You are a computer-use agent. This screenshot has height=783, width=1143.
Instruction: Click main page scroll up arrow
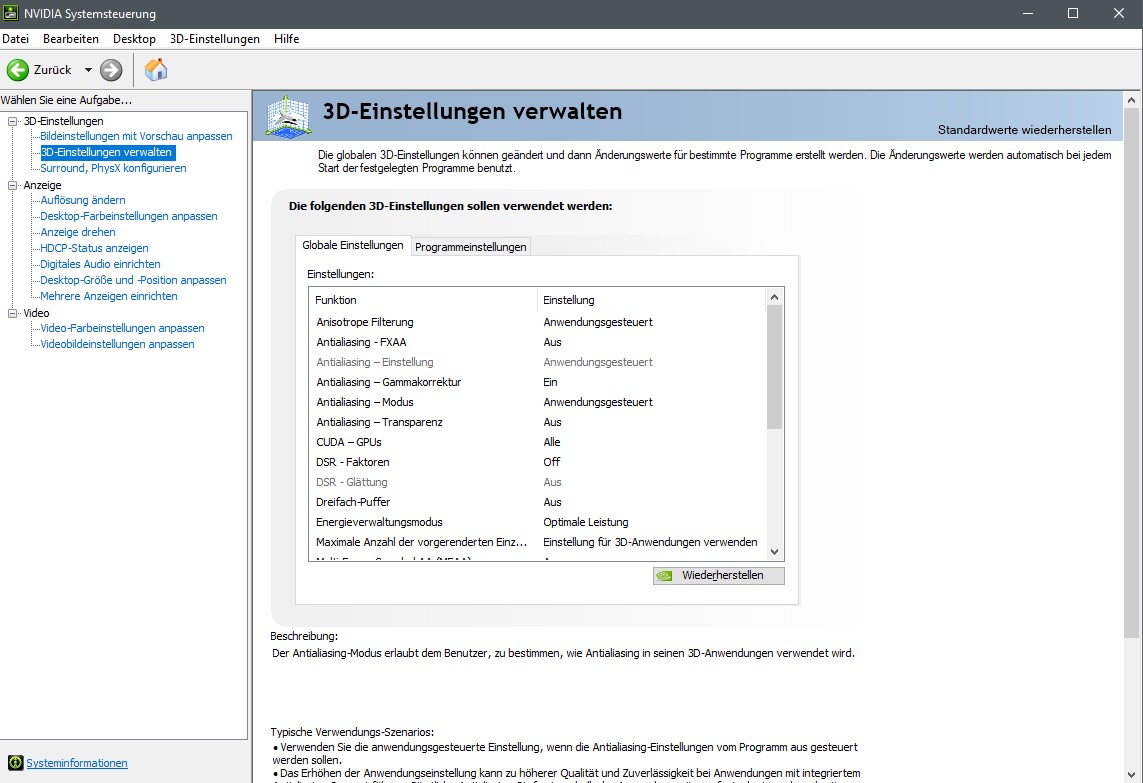(x=1131, y=100)
